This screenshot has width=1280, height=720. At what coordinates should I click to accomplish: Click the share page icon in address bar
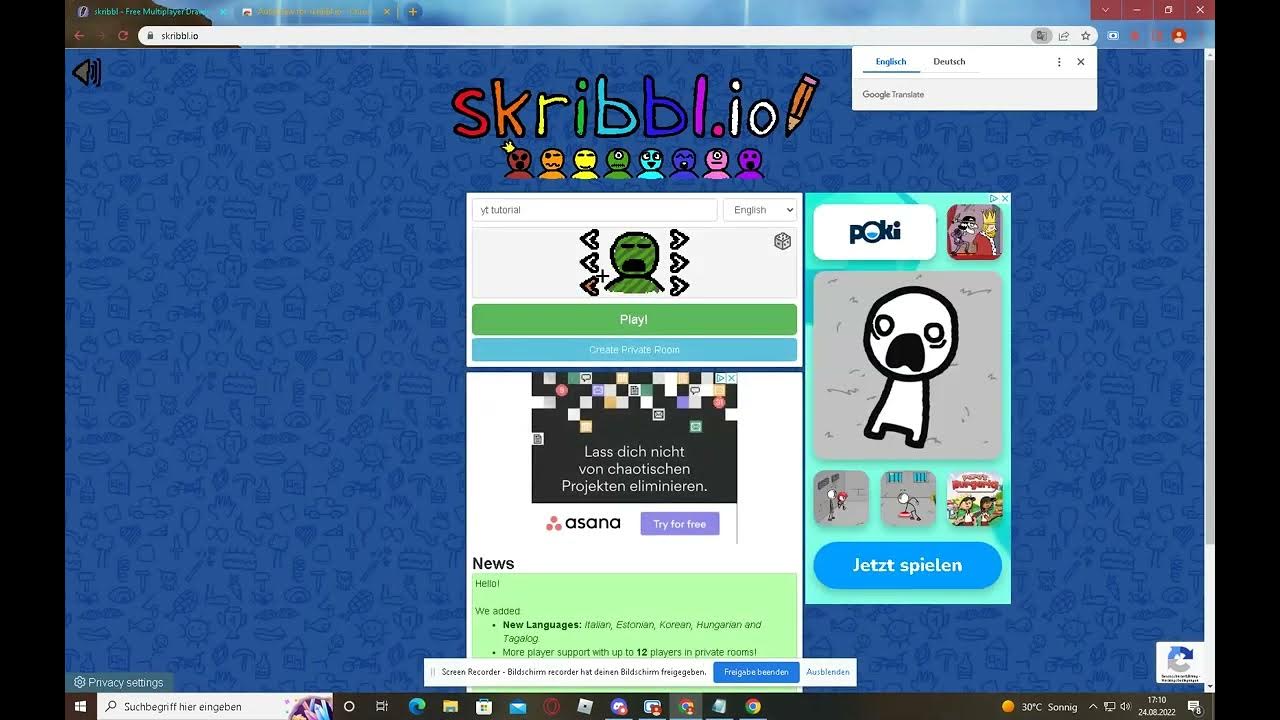1064,36
